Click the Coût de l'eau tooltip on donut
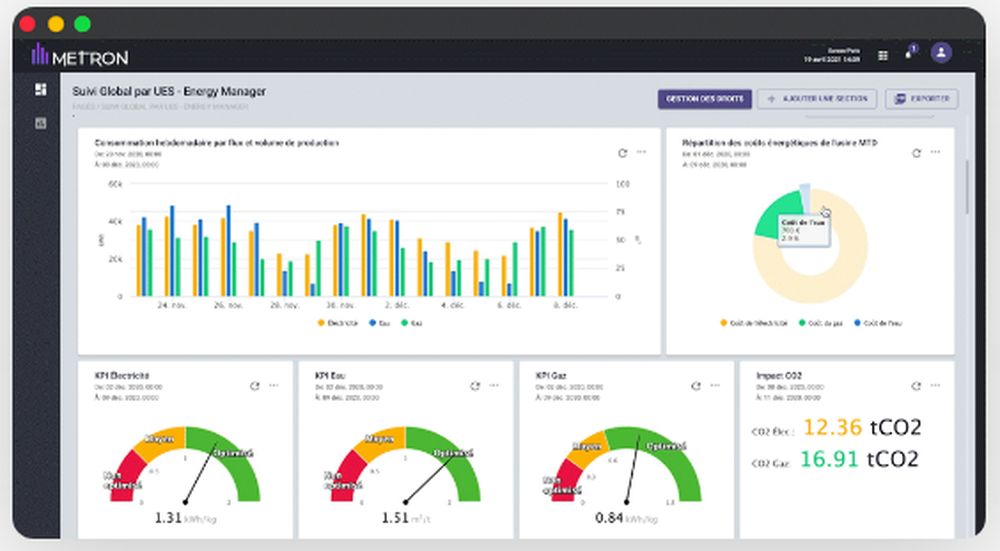Viewport: 1000px width, 551px height. (x=804, y=230)
